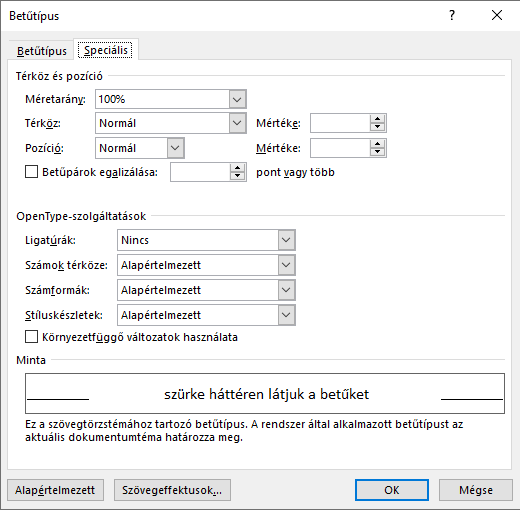The width and height of the screenshot is (520, 510).
Task: Open the Méretarány dropdown list
Action: [x=237, y=99]
